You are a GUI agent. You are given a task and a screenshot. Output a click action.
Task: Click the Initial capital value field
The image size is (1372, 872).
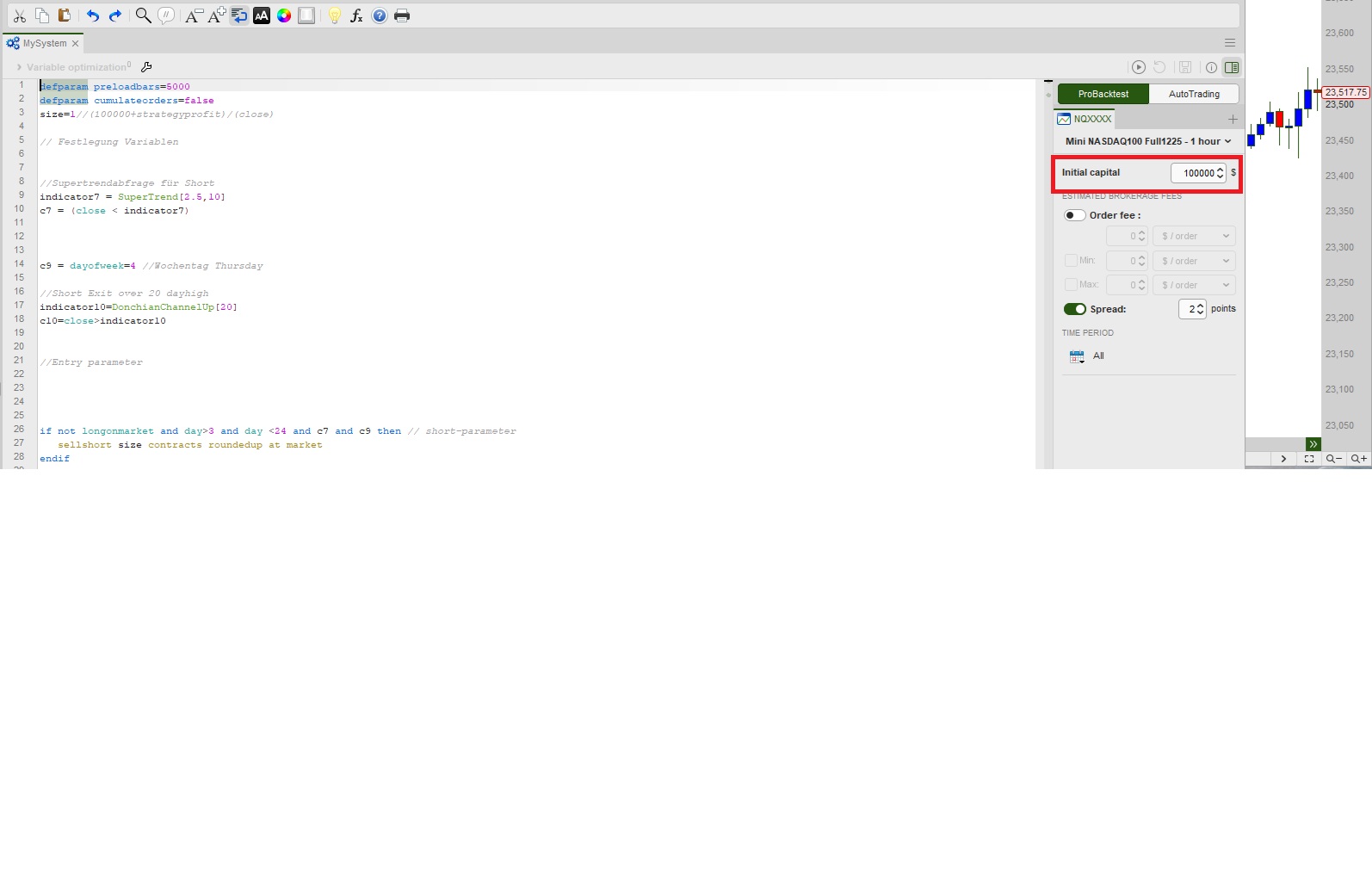tap(1198, 173)
